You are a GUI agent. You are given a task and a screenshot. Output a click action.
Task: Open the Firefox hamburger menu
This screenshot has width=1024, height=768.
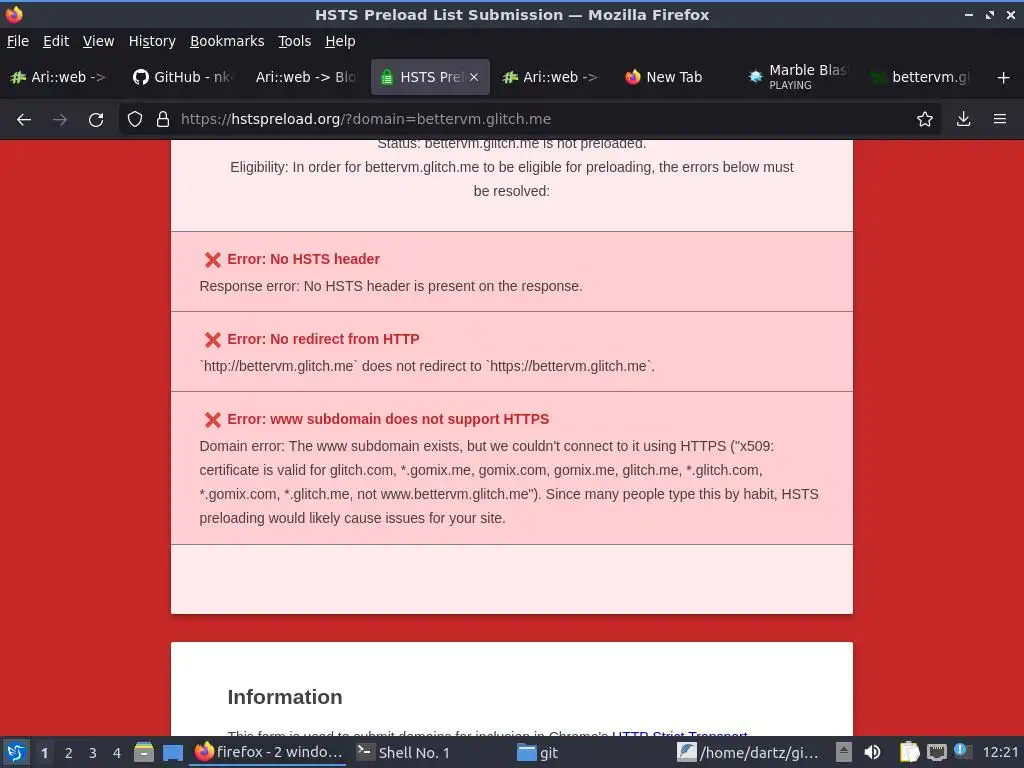(x=999, y=119)
